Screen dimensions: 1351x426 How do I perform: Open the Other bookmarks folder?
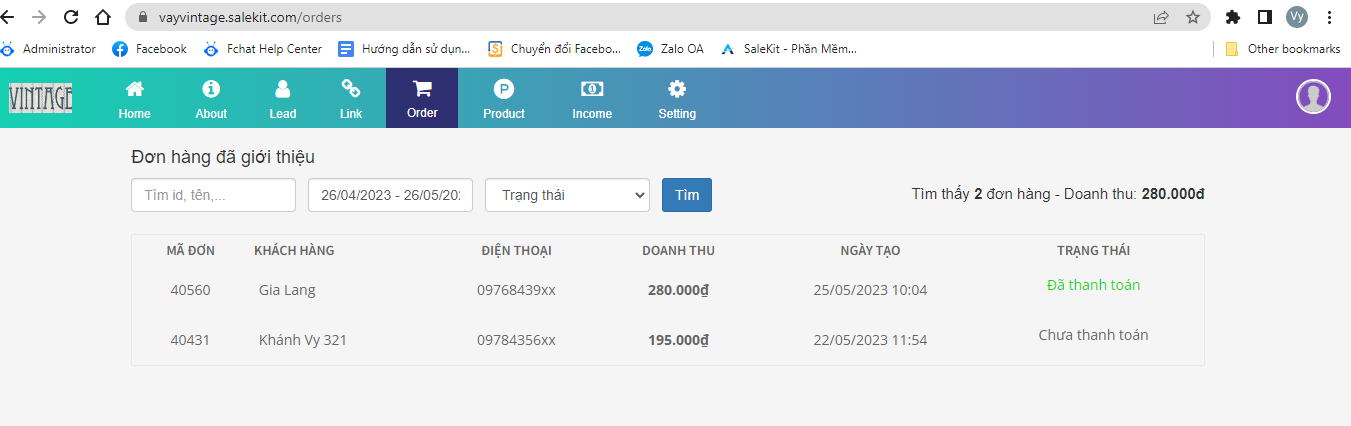click(x=1283, y=48)
